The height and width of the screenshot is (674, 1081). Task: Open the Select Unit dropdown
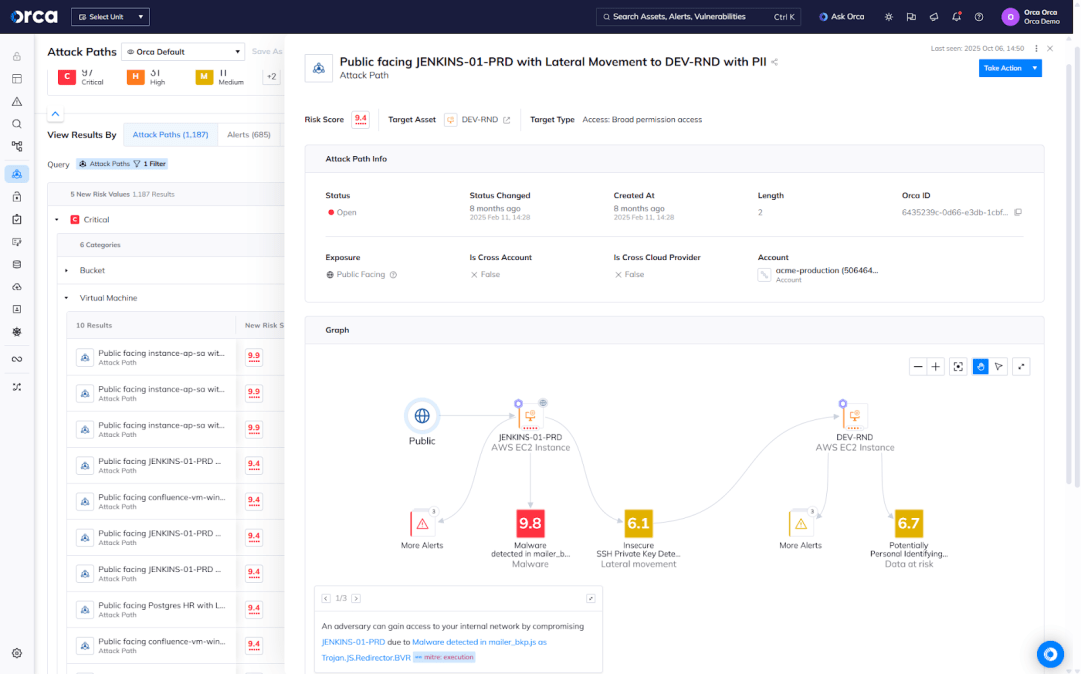click(109, 16)
